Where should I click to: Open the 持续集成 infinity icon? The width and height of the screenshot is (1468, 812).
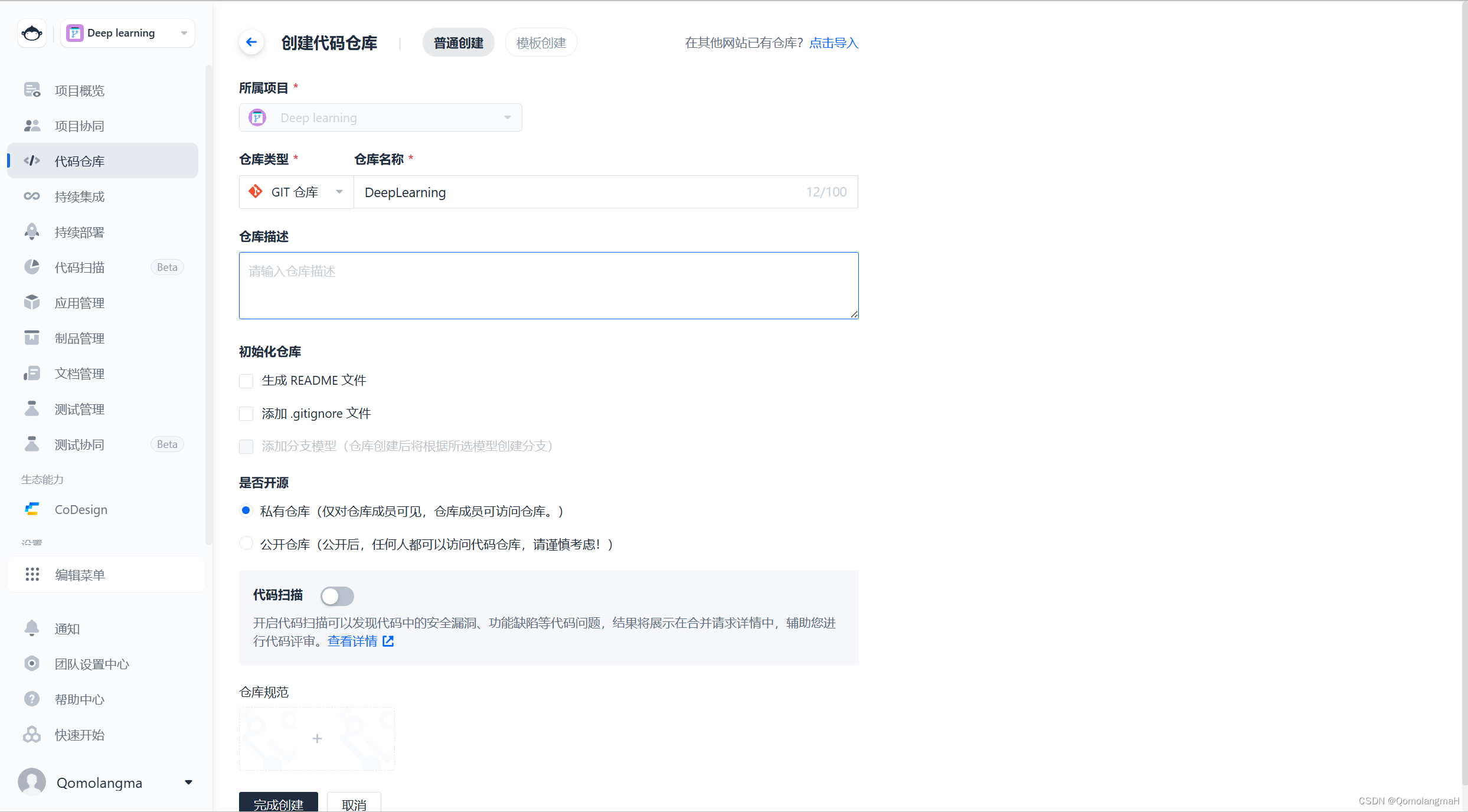click(x=32, y=197)
